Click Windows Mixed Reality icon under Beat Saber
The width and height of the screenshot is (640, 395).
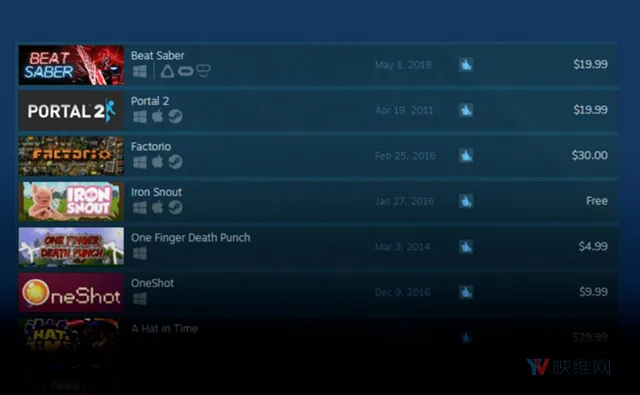point(203,71)
